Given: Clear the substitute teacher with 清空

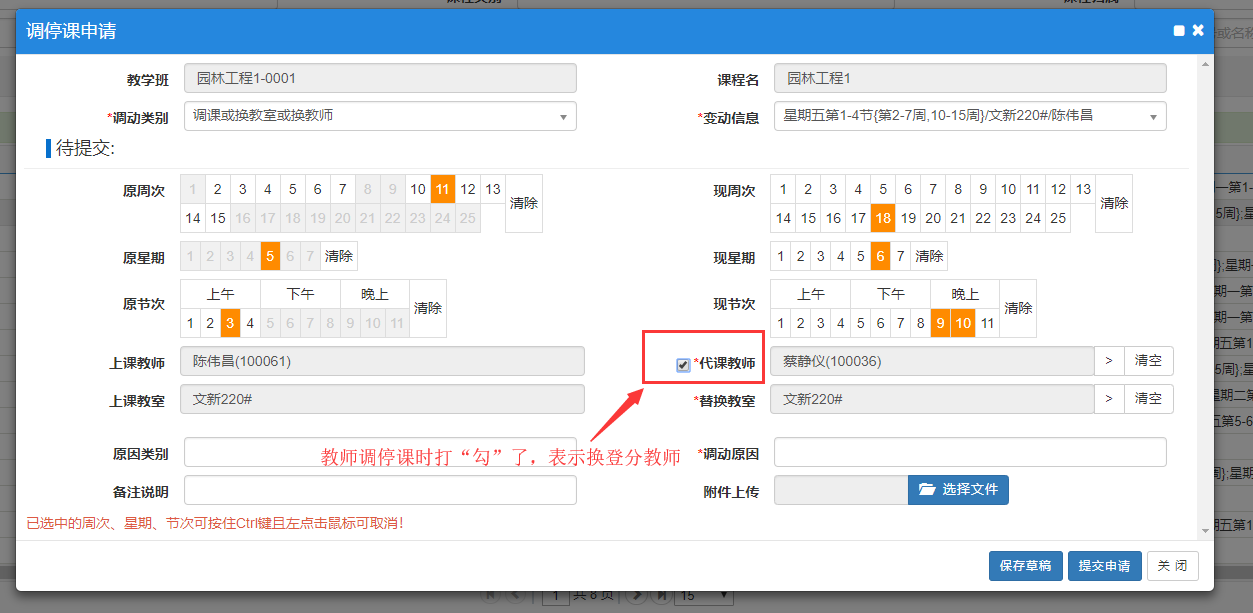Looking at the screenshot, I should [x=1148, y=361].
